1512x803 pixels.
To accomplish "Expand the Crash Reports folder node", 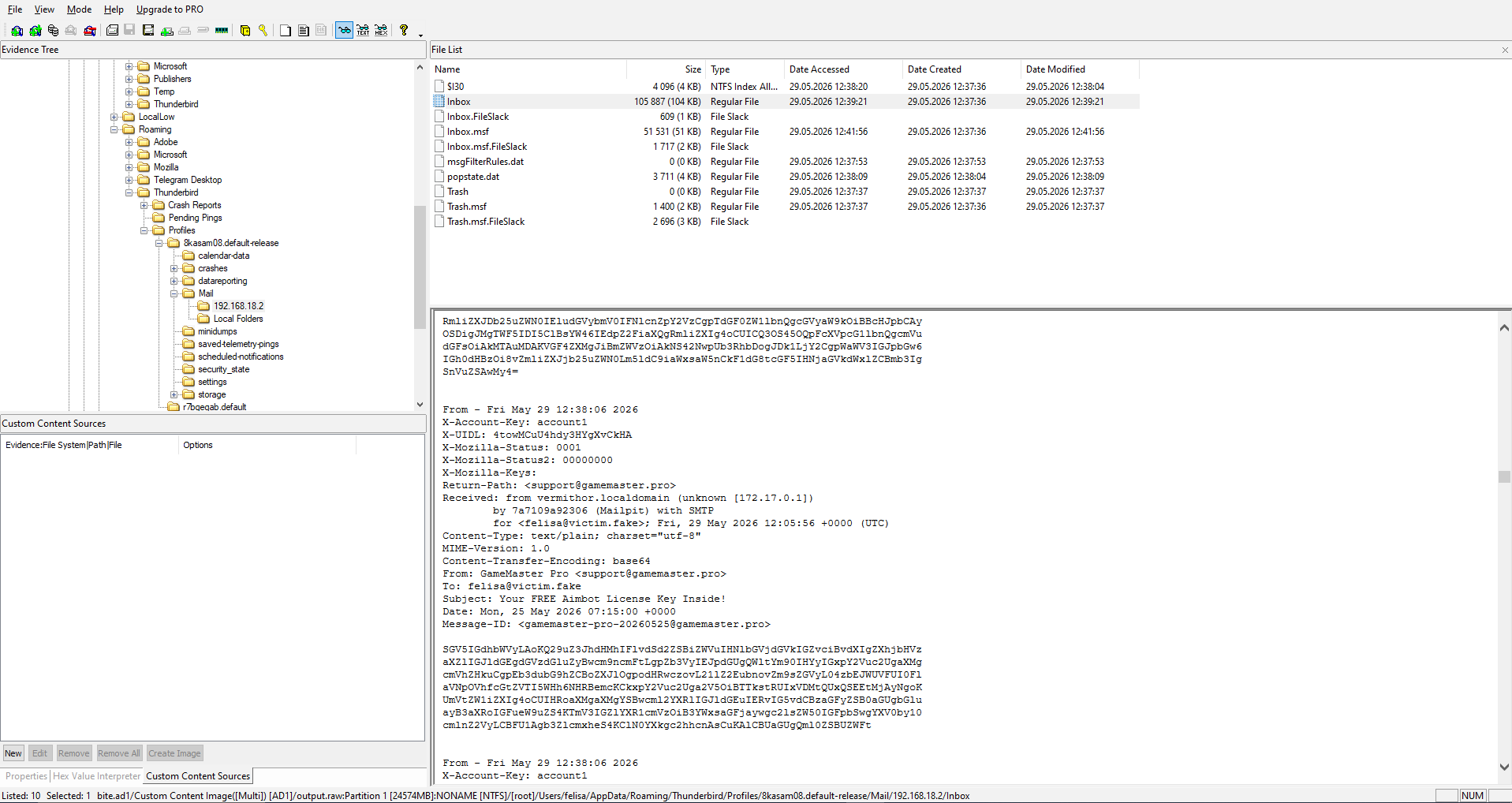I will [144, 205].
